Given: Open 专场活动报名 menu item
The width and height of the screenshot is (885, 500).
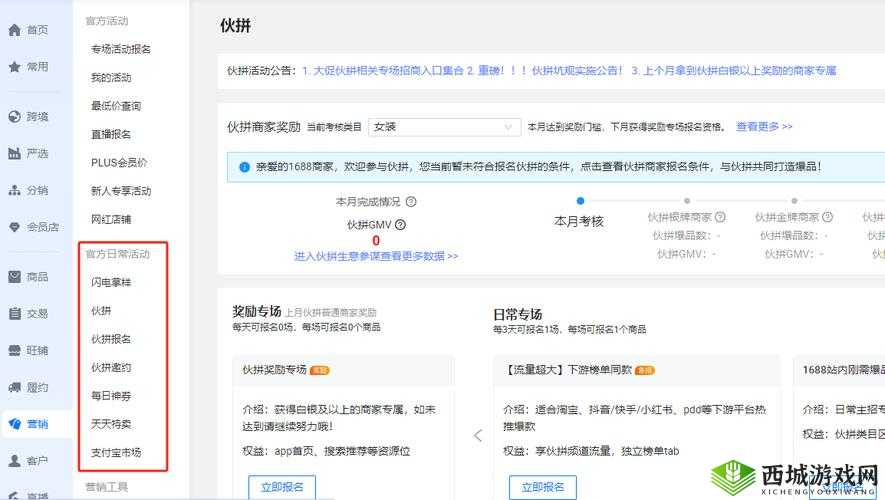Looking at the screenshot, I should pos(121,49).
